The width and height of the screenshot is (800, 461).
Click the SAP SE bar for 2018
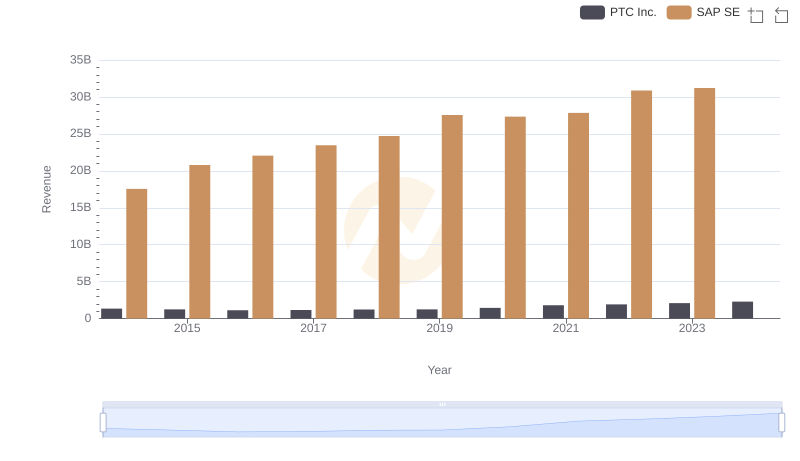pyautogui.click(x=389, y=227)
